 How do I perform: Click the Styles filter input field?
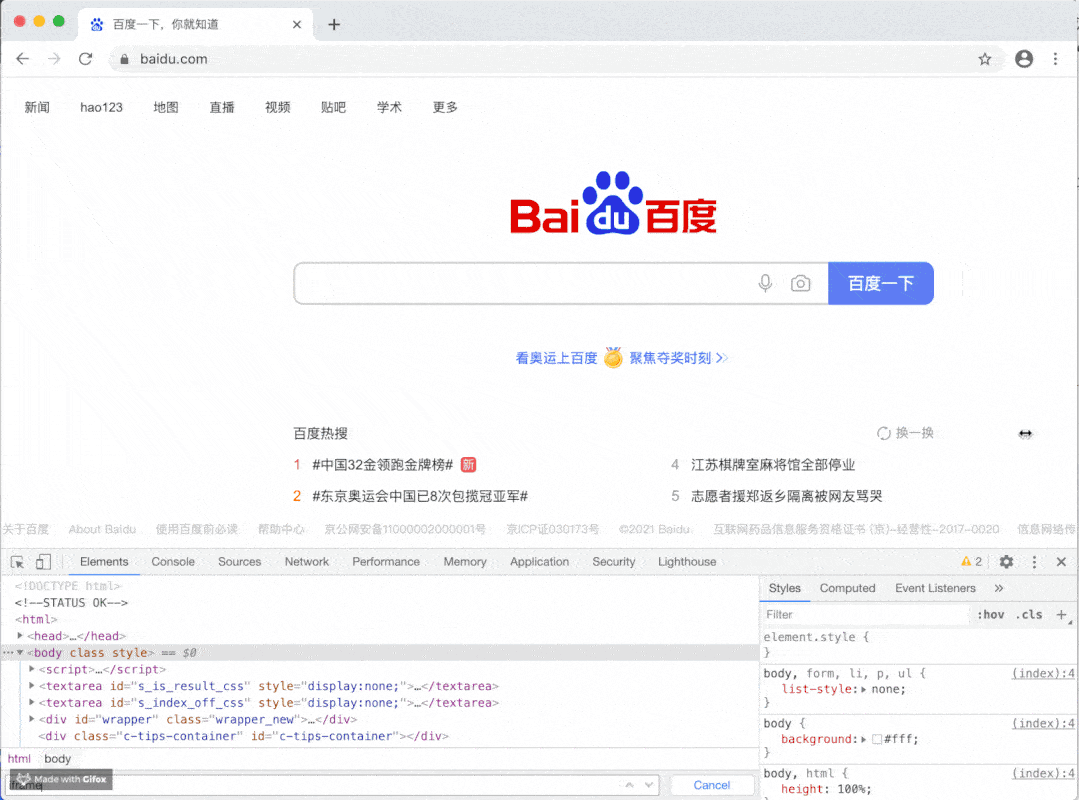click(865, 615)
